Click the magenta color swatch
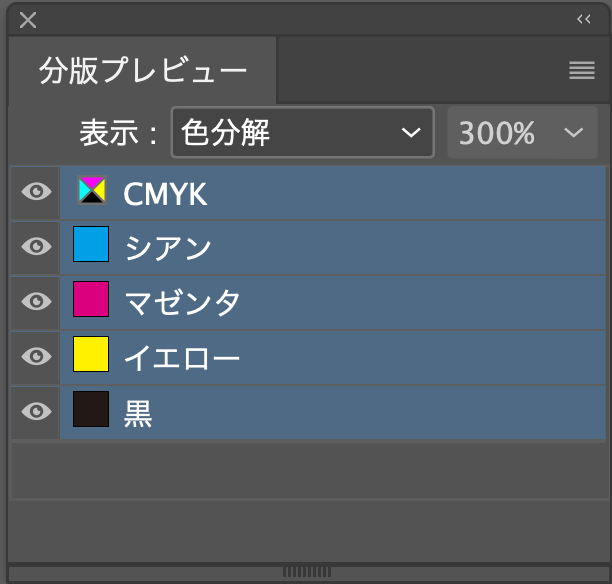The width and height of the screenshot is (612, 584). [91, 299]
